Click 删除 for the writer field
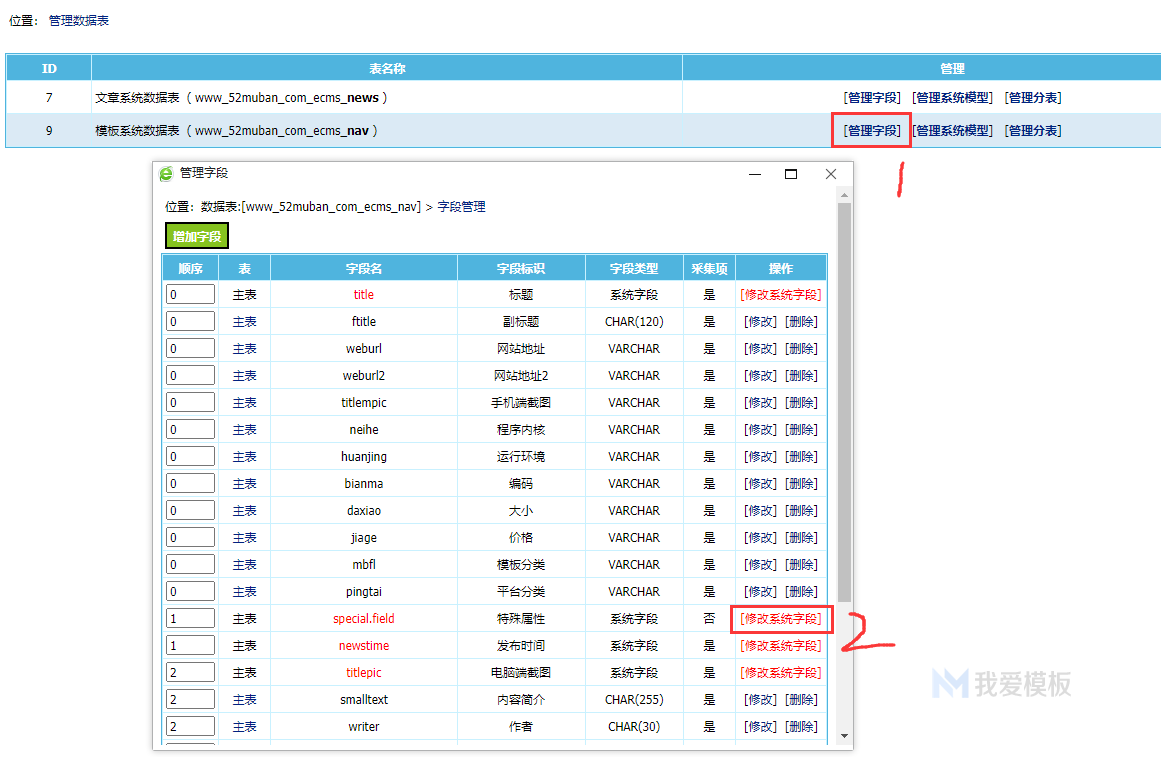This screenshot has height=757, width=1161. [801, 727]
